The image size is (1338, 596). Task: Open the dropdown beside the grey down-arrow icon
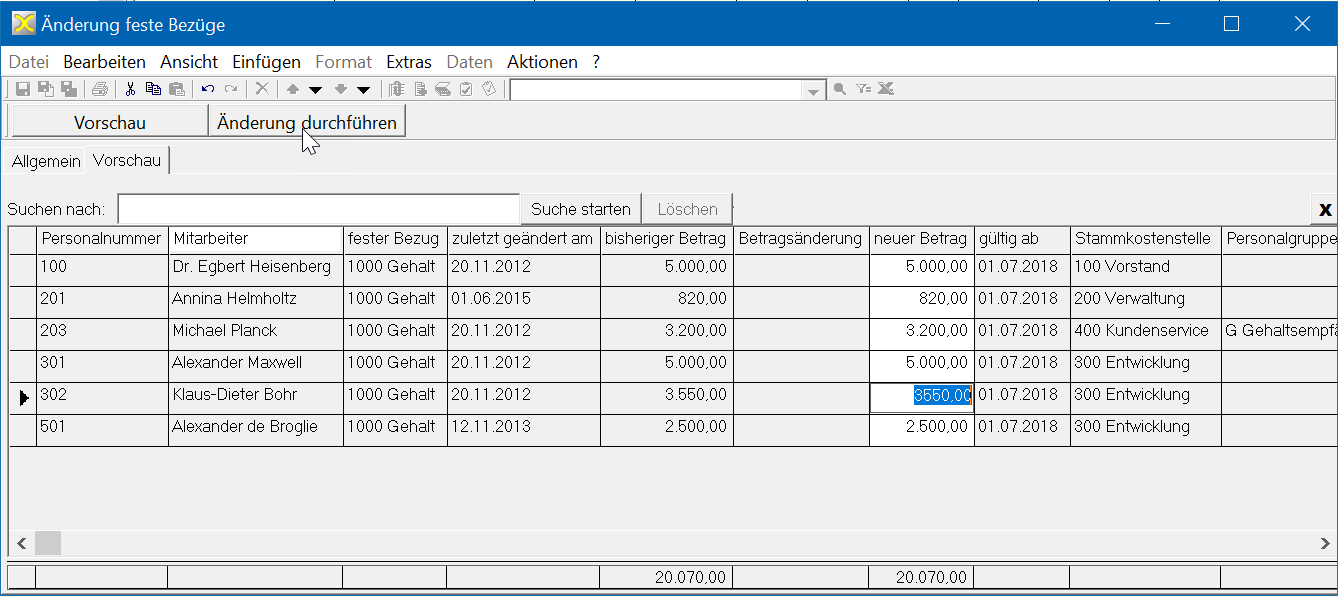[x=363, y=89]
